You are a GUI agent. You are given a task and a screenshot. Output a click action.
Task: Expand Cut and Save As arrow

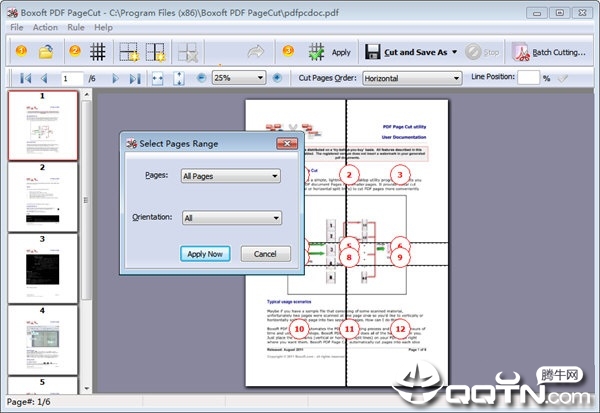point(454,52)
